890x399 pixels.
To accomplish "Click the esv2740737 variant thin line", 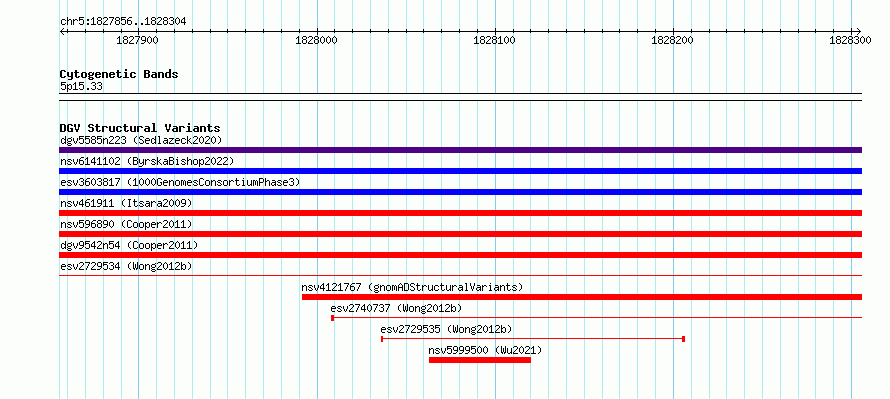I will pyautogui.click(x=597, y=318).
